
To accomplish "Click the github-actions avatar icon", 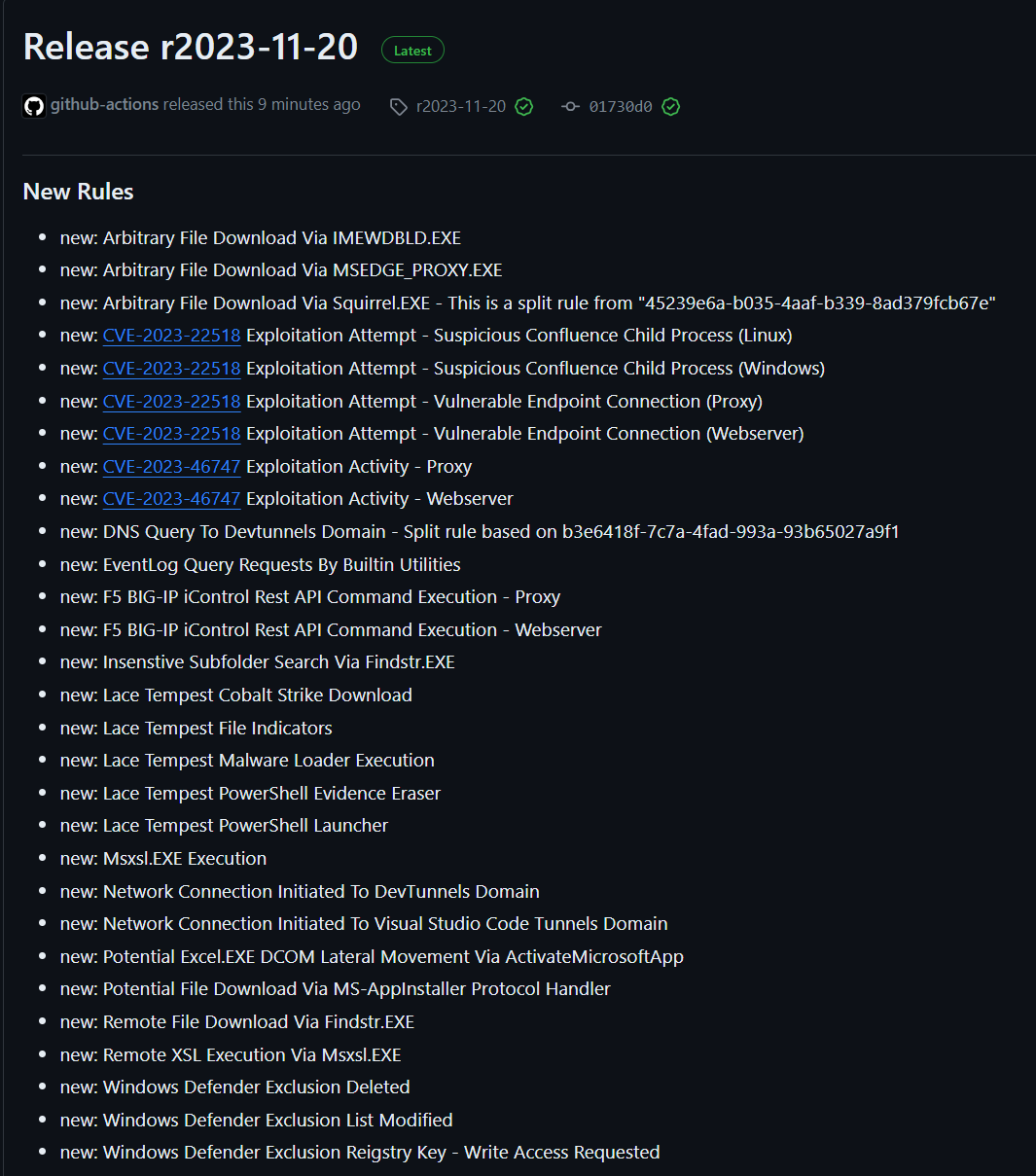I will tap(34, 106).
